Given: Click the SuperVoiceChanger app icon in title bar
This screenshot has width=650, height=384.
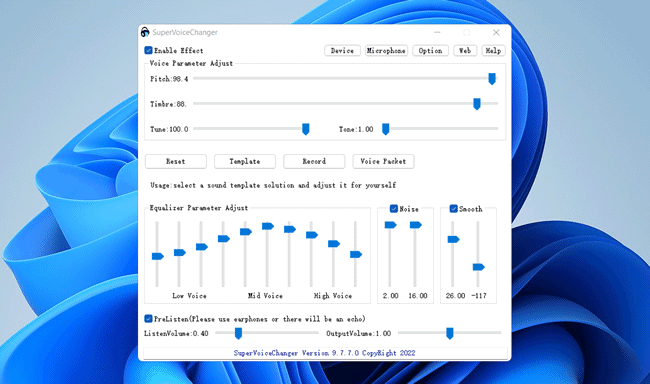Looking at the screenshot, I should click(145, 32).
